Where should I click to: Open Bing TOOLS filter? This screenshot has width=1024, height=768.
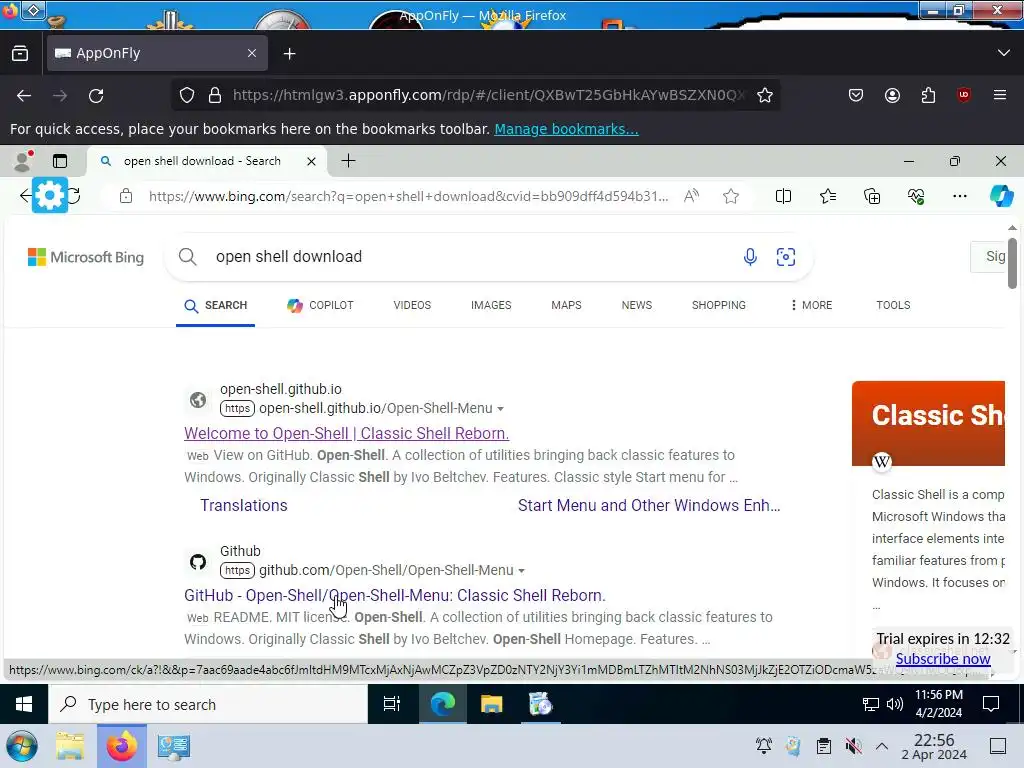pyautogui.click(x=893, y=305)
